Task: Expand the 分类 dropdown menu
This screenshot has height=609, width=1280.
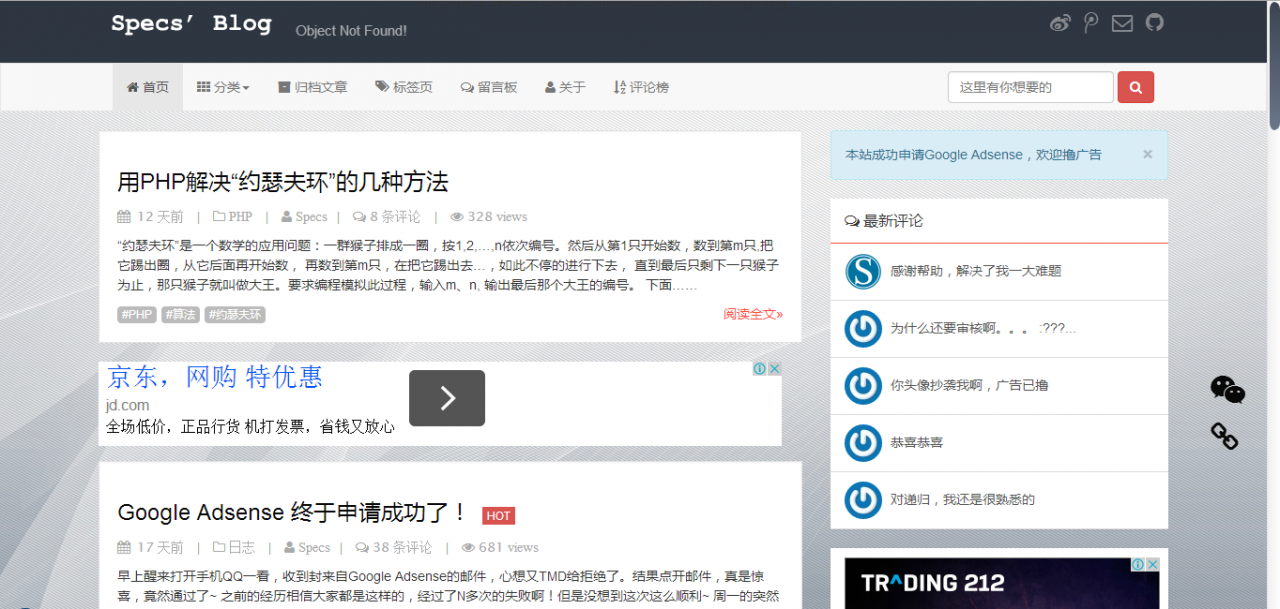Action: pos(222,87)
